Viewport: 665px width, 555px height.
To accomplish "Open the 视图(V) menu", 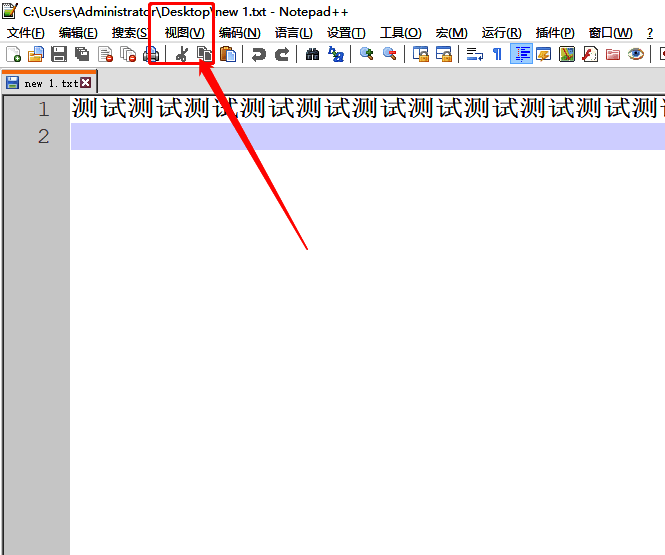I will tap(184, 33).
